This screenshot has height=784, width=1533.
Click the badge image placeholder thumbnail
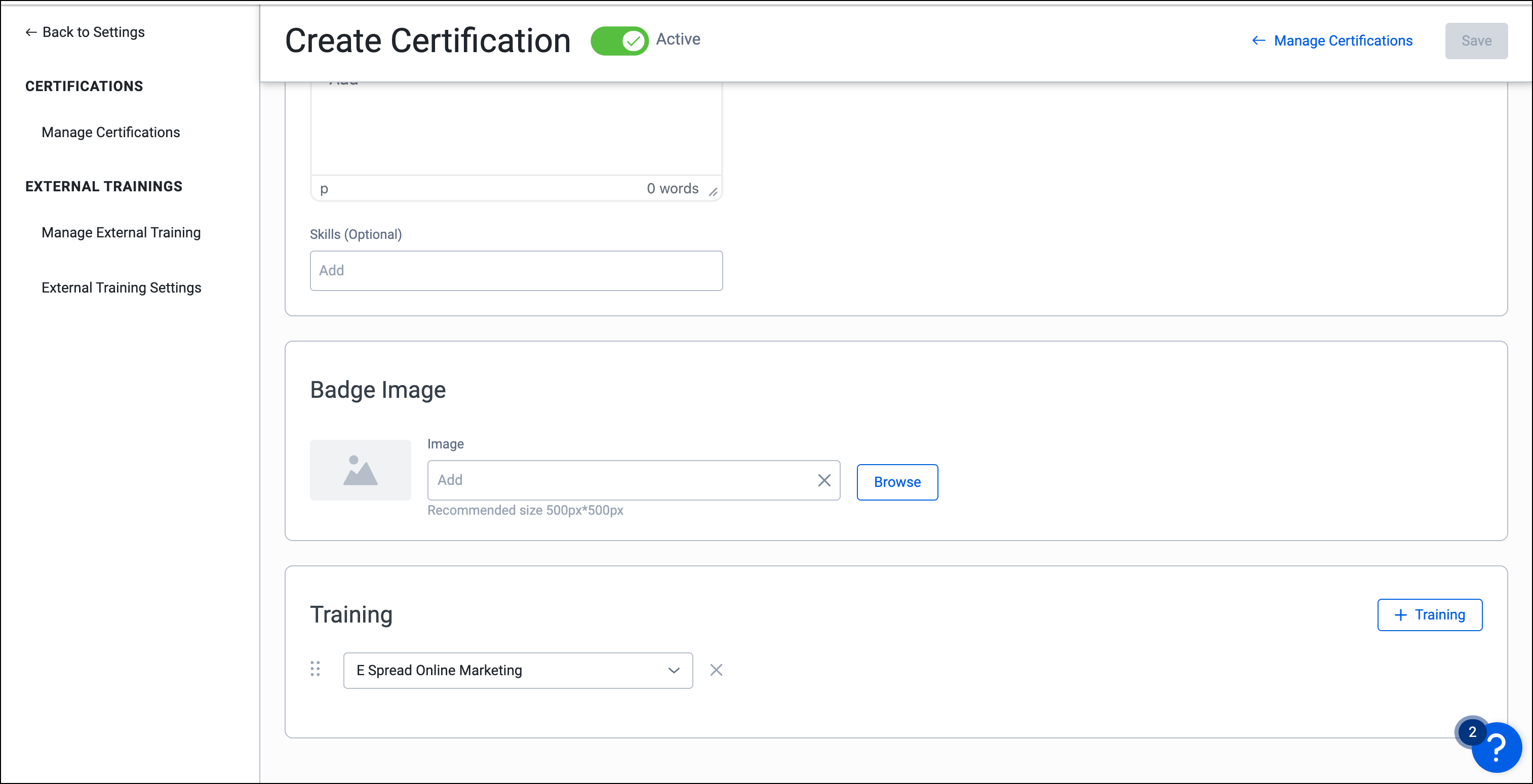click(x=360, y=470)
